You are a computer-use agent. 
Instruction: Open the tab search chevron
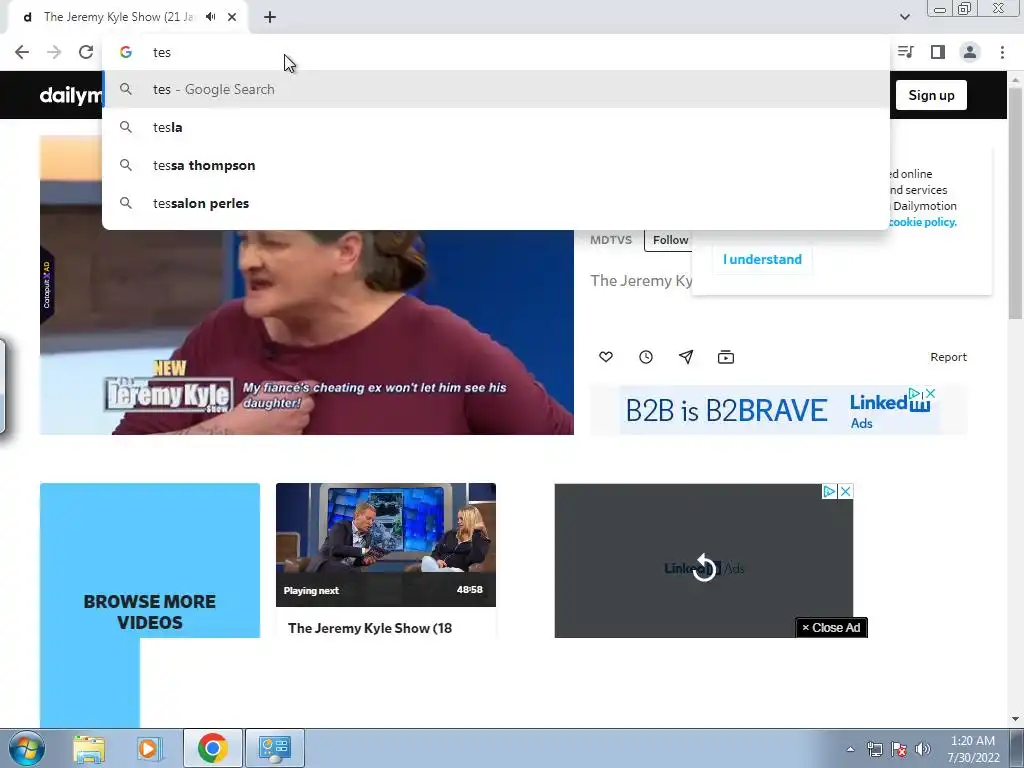coord(904,17)
